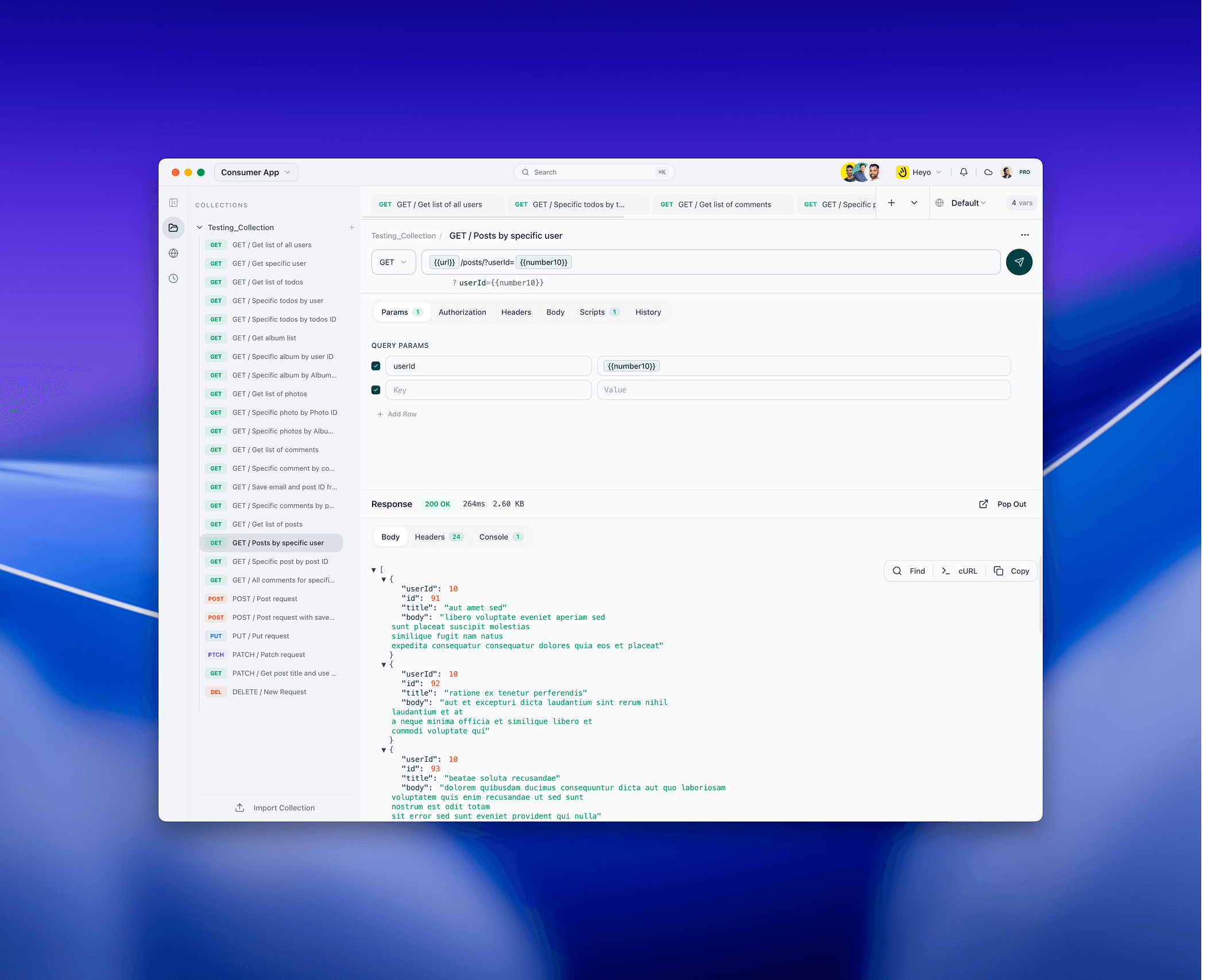Open the GET method dropdown
This screenshot has width=1207, height=980.
393,262
